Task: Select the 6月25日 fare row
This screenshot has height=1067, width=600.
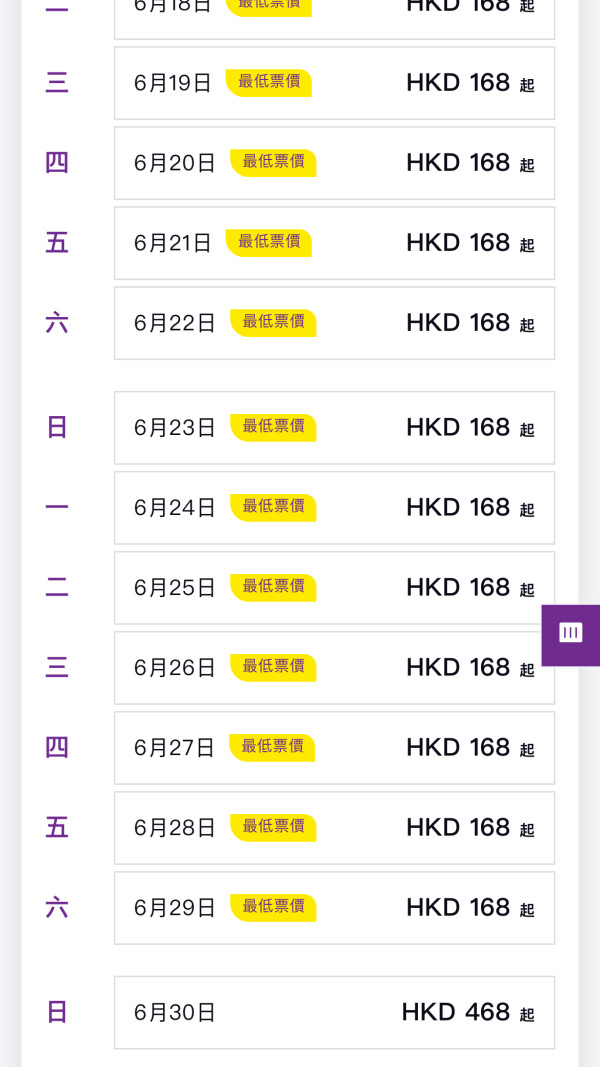Action: click(334, 588)
